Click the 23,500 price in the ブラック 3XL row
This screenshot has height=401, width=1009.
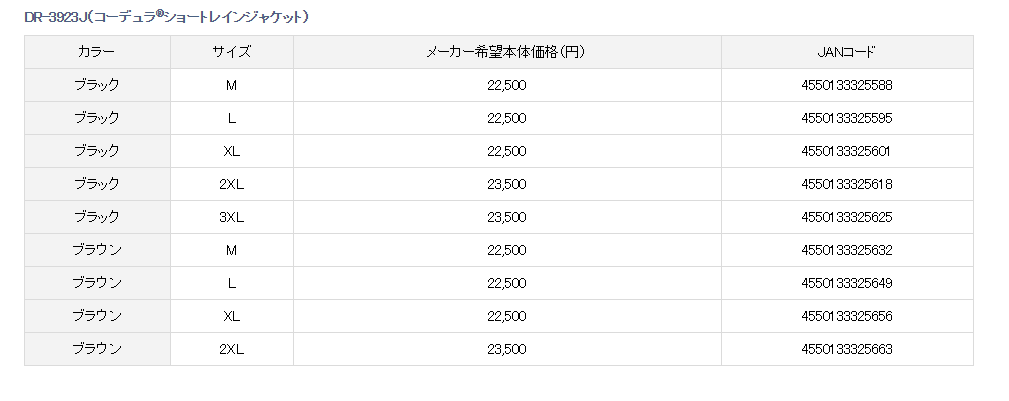(x=506, y=217)
